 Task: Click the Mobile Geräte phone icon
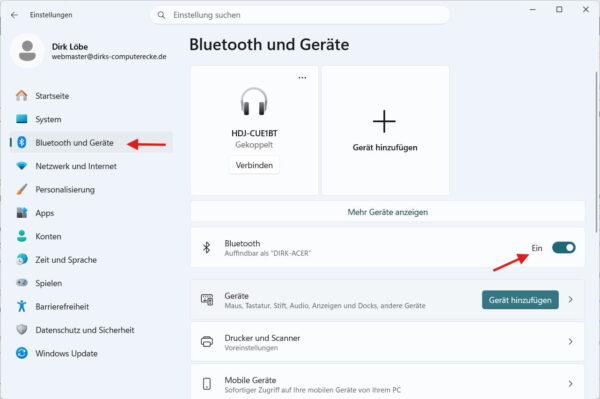click(207, 384)
